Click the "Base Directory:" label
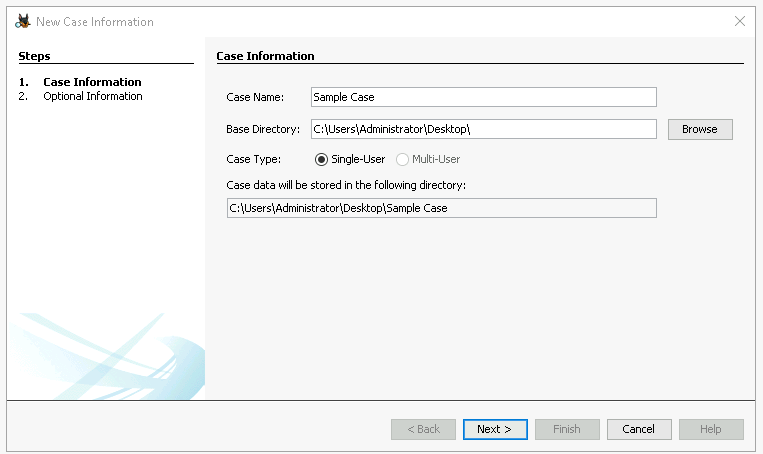 pos(263,129)
